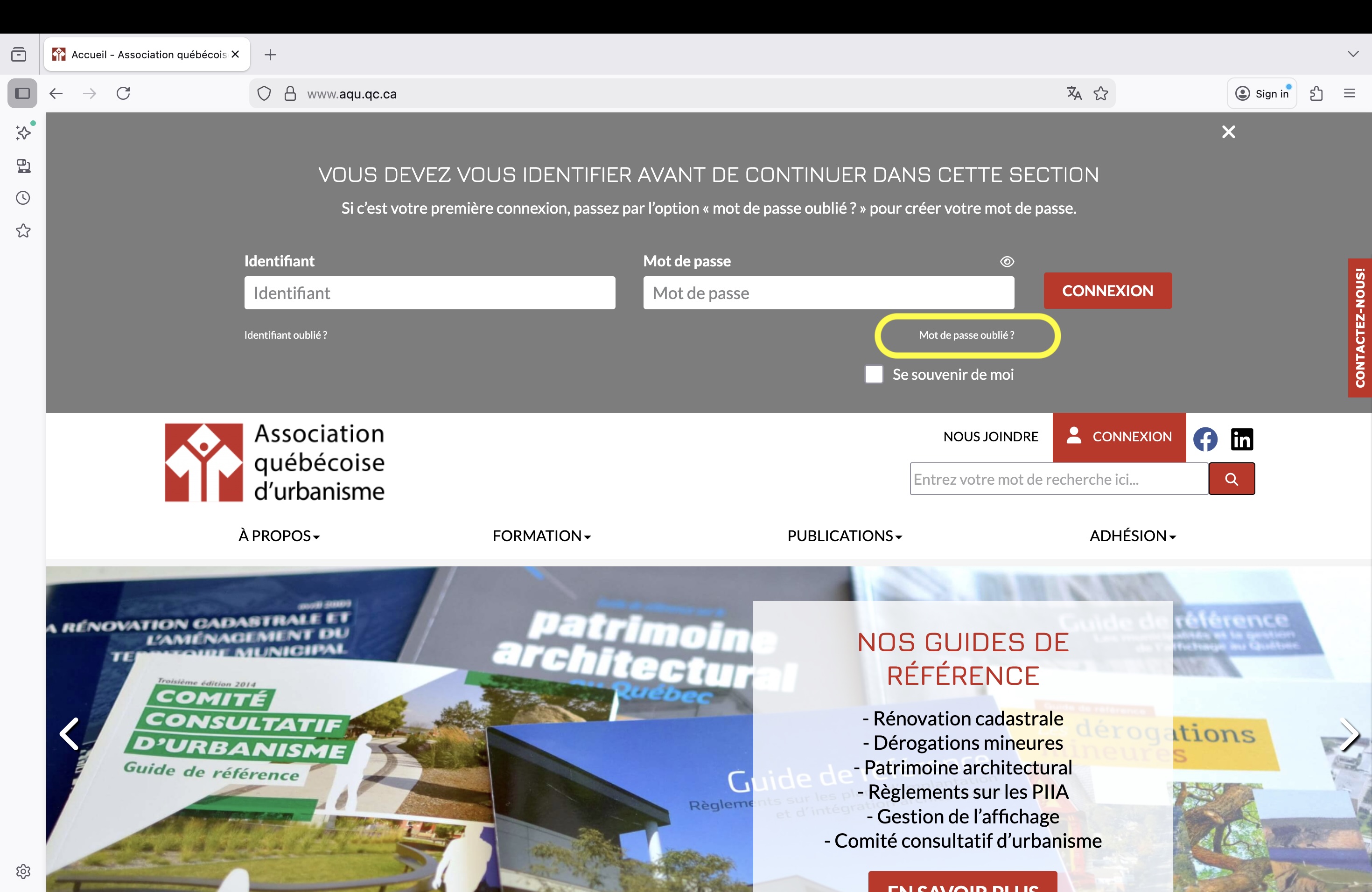Click the red search magnifier button
This screenshot has width=1372, height=892.
[1232, 479]
